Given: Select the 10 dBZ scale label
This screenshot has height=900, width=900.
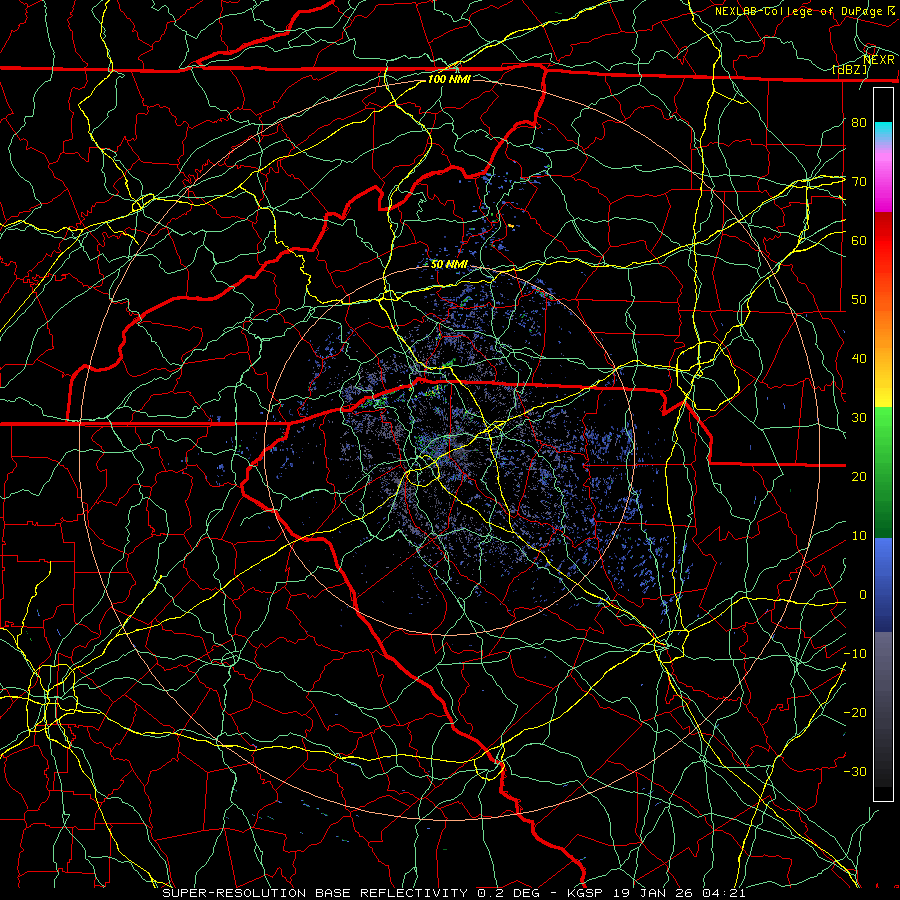Looking at the screenshot, I should (x=859, y=536).
